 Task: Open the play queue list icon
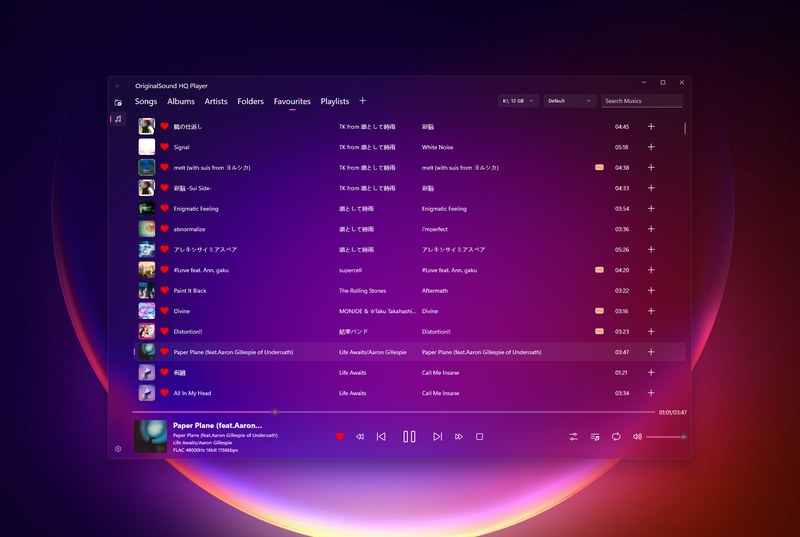tap(595, 437)
